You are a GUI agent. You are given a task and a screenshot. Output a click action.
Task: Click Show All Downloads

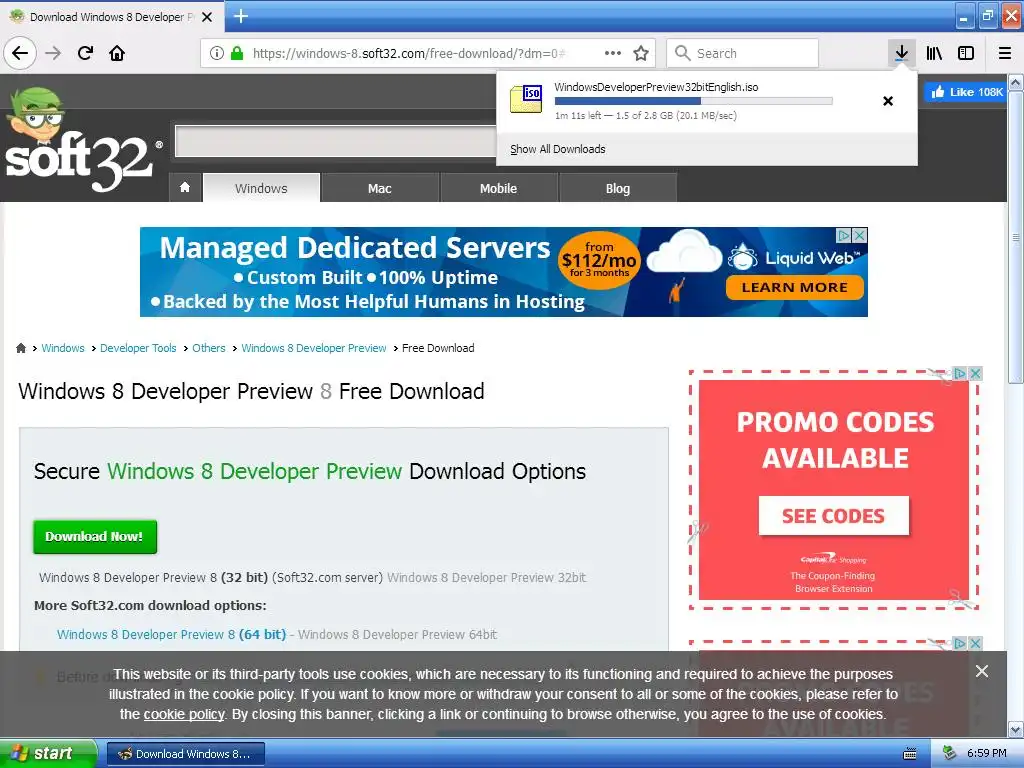click(558, 149)
